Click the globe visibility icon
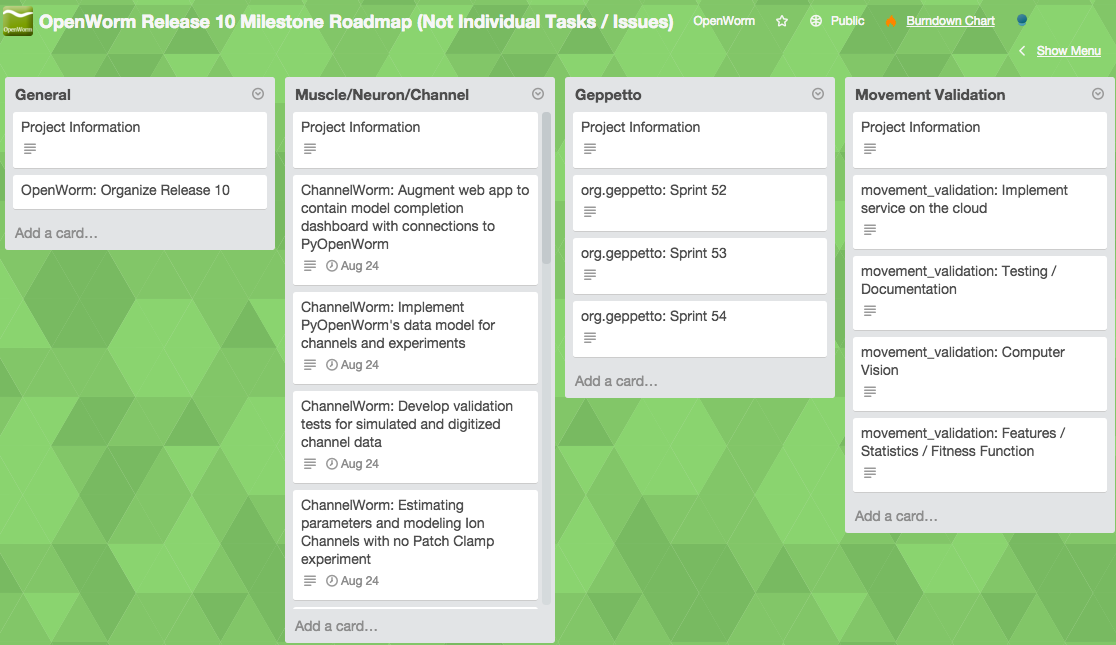 [x=816, y=21]
